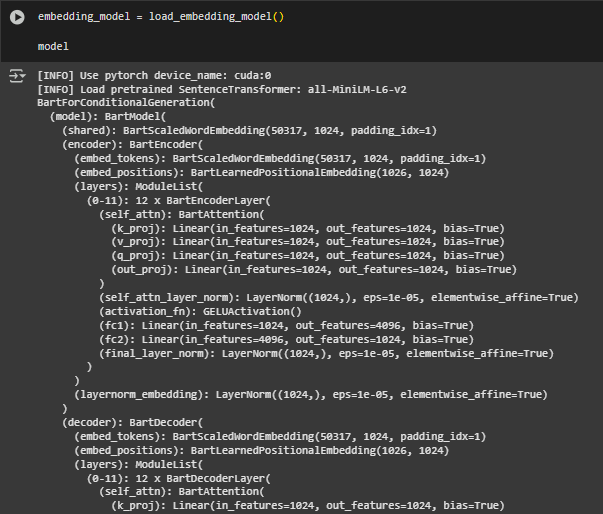Select '[INFO] Use pytorch device_name: cuda:0' line
This screenshot has height=514, width=603.
(154, 75)
